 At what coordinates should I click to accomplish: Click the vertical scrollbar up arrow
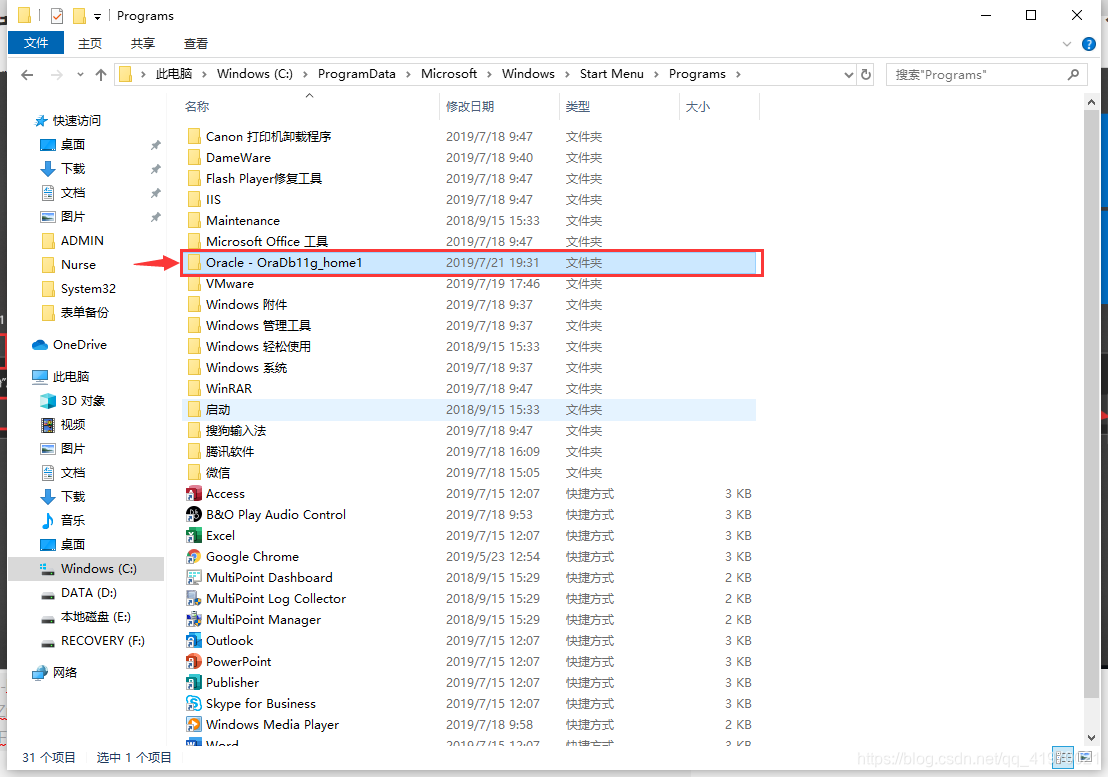click(1092, 102)
